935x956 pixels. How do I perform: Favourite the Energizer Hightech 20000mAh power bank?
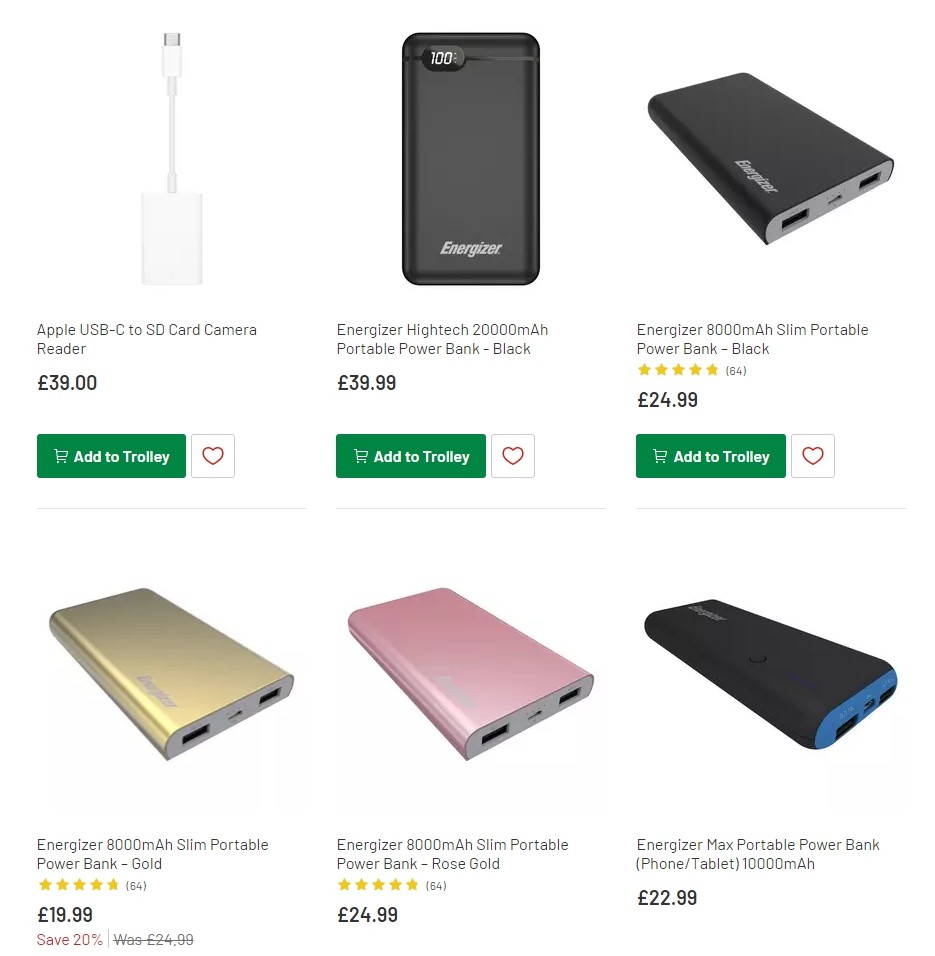point(513,456)
